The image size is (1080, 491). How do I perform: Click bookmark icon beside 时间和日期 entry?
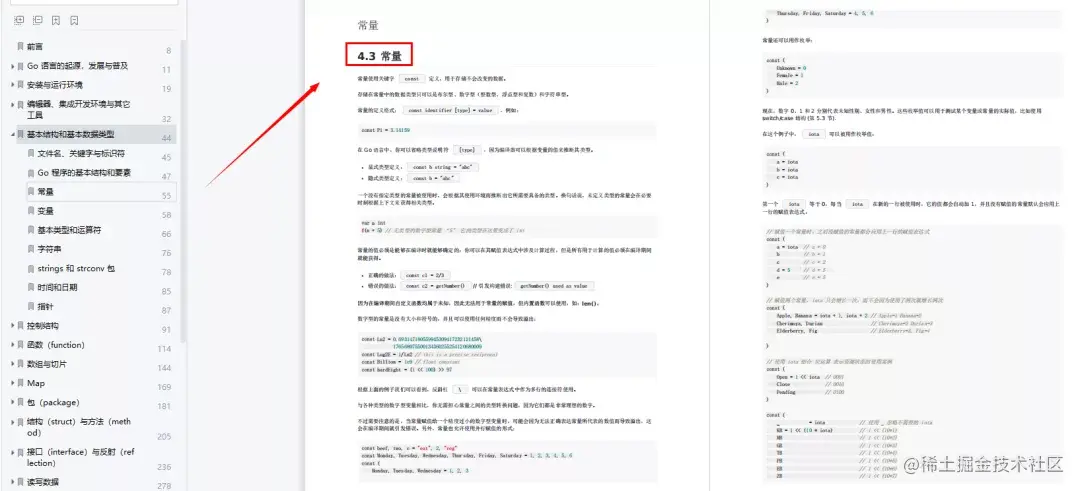(31, 287)
